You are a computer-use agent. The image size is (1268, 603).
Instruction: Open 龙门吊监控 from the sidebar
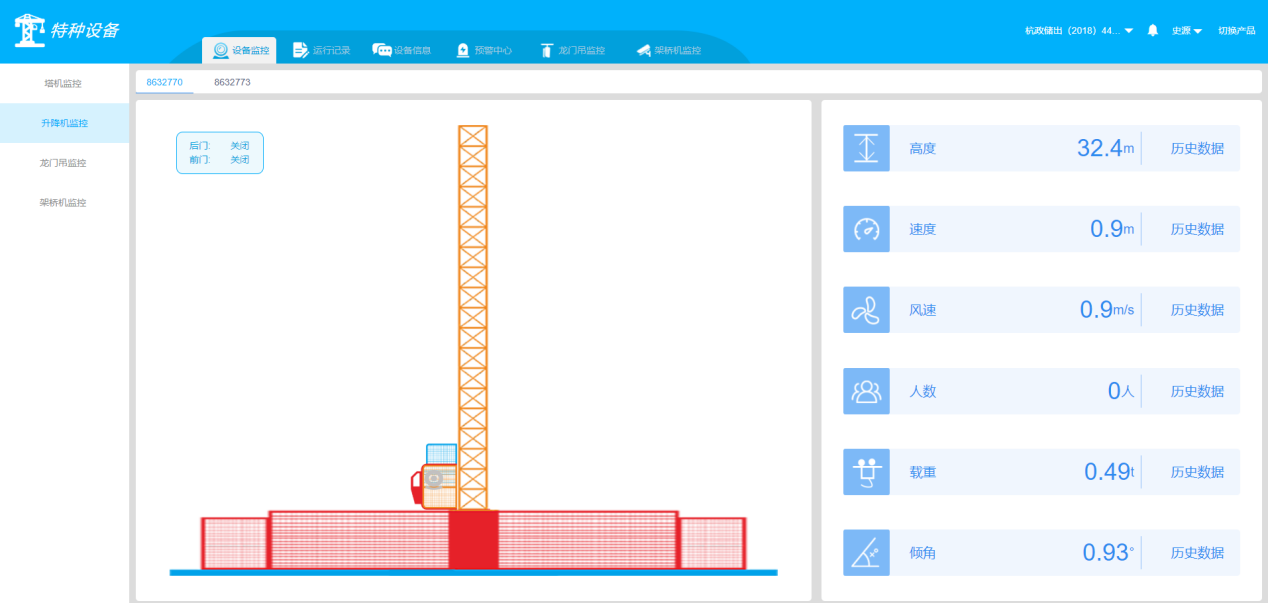click(64, 163)
